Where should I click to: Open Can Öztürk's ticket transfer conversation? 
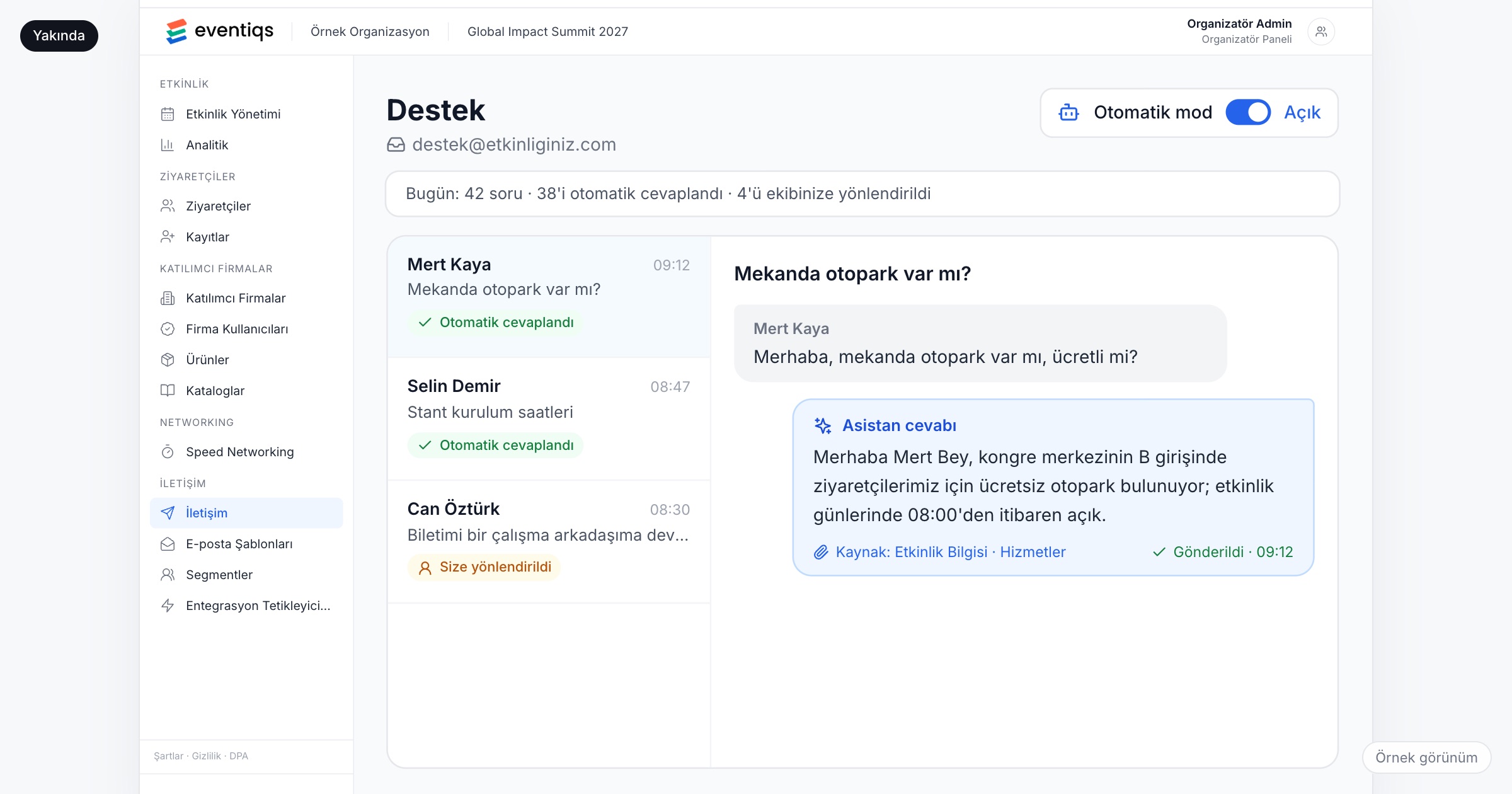click(549, 542)
